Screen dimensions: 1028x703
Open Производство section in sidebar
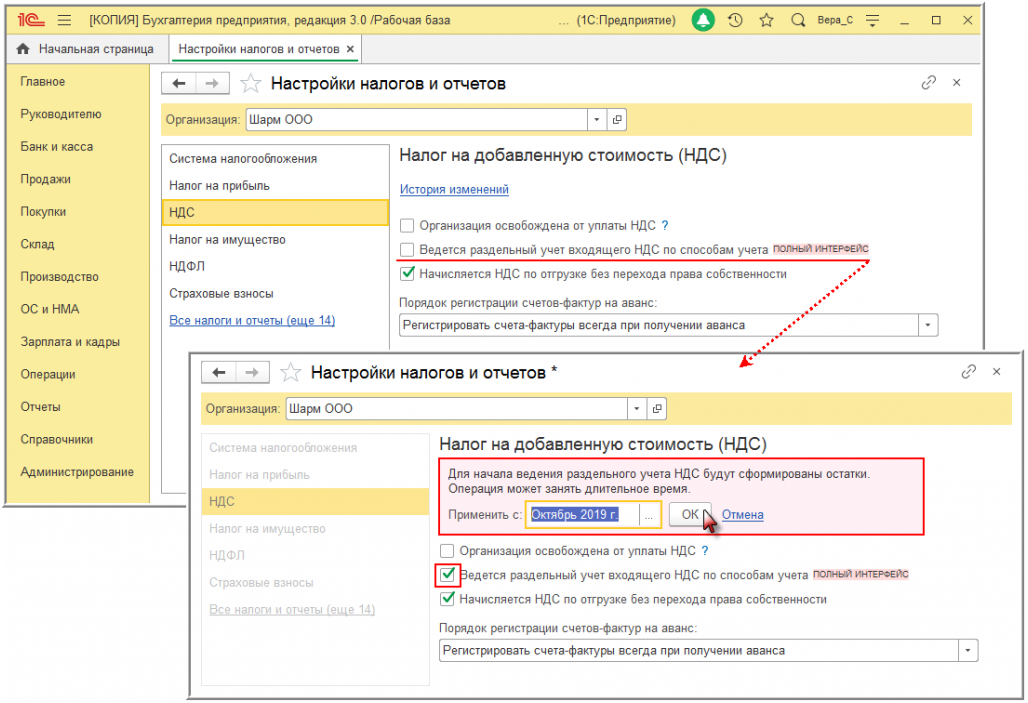(x=60, y=277)
